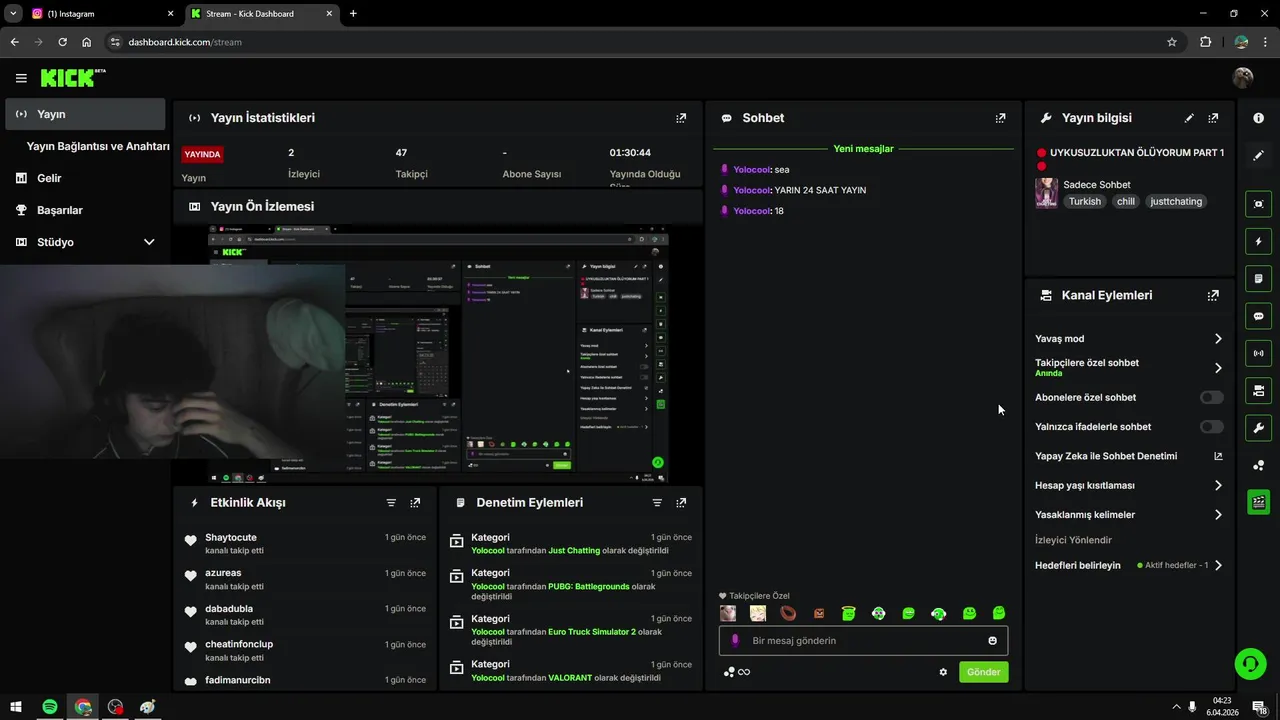Click the three-dots bubbles icon in right sidebar
The height and width of the screenshot is (720, 1280).
pos(1259,465)
